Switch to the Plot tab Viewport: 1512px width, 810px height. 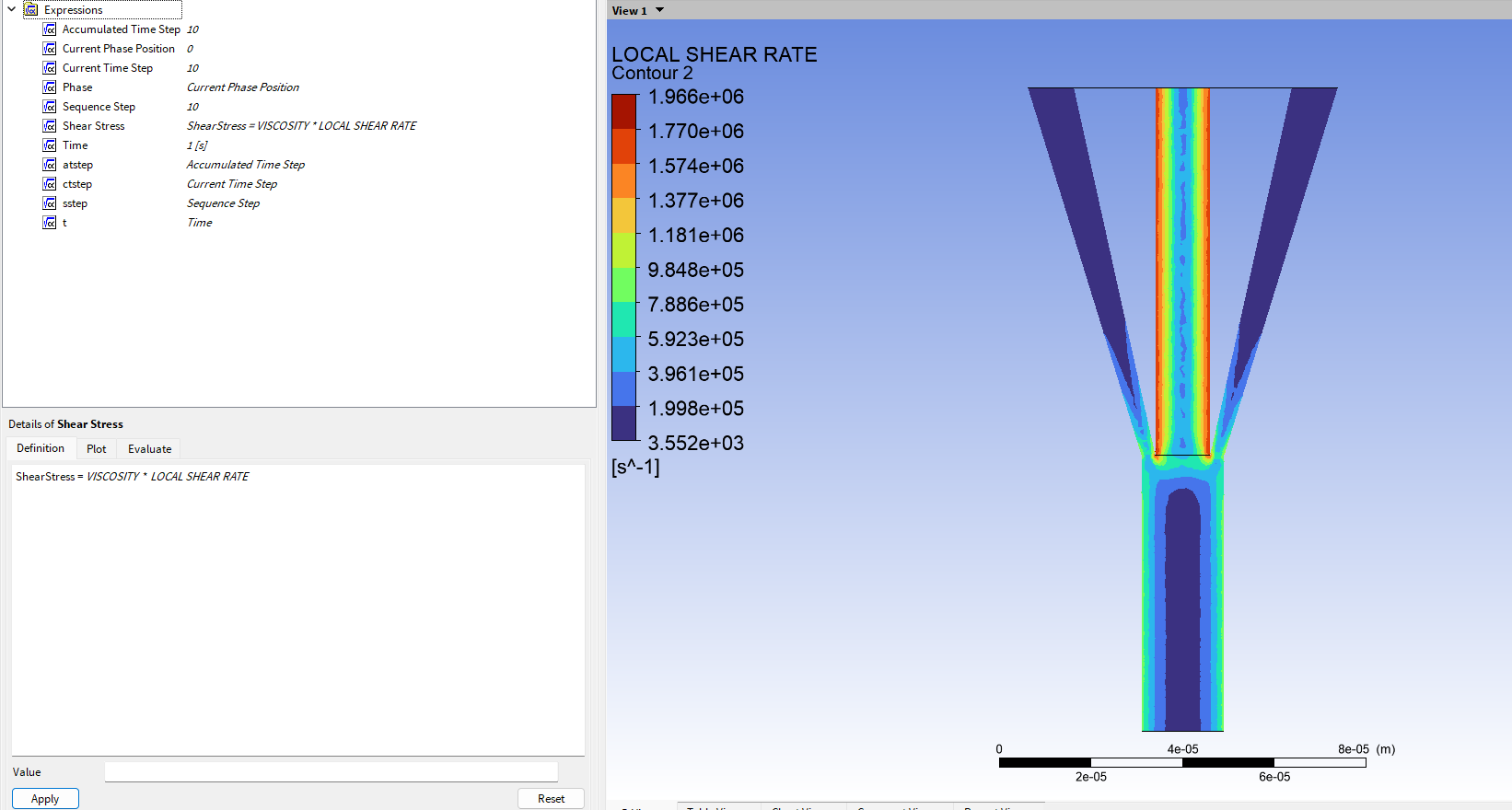[97, 449]
